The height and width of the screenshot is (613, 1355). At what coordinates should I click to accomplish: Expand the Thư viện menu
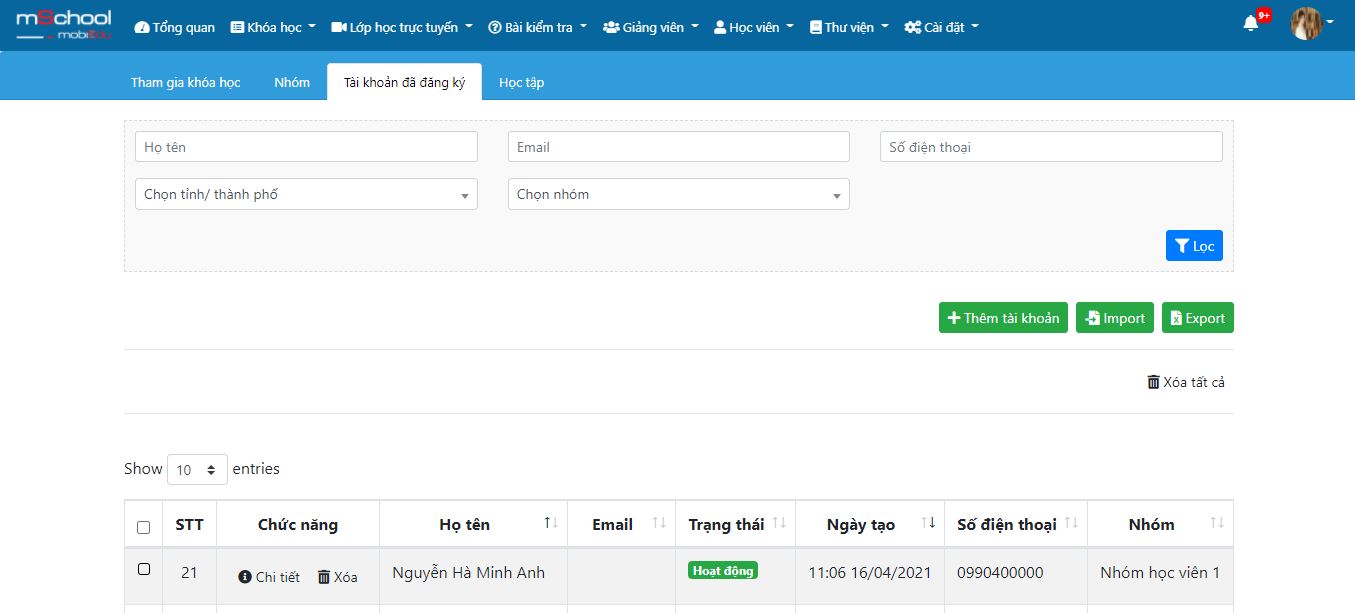coord(849,27)
